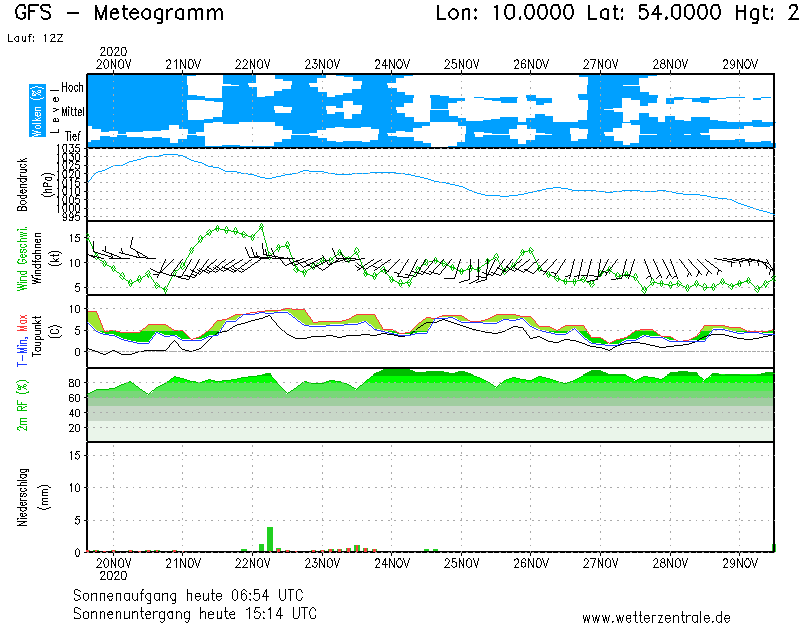Click the "(kt)" unit label
Screen dimensions: 800x625
point(56,259)
